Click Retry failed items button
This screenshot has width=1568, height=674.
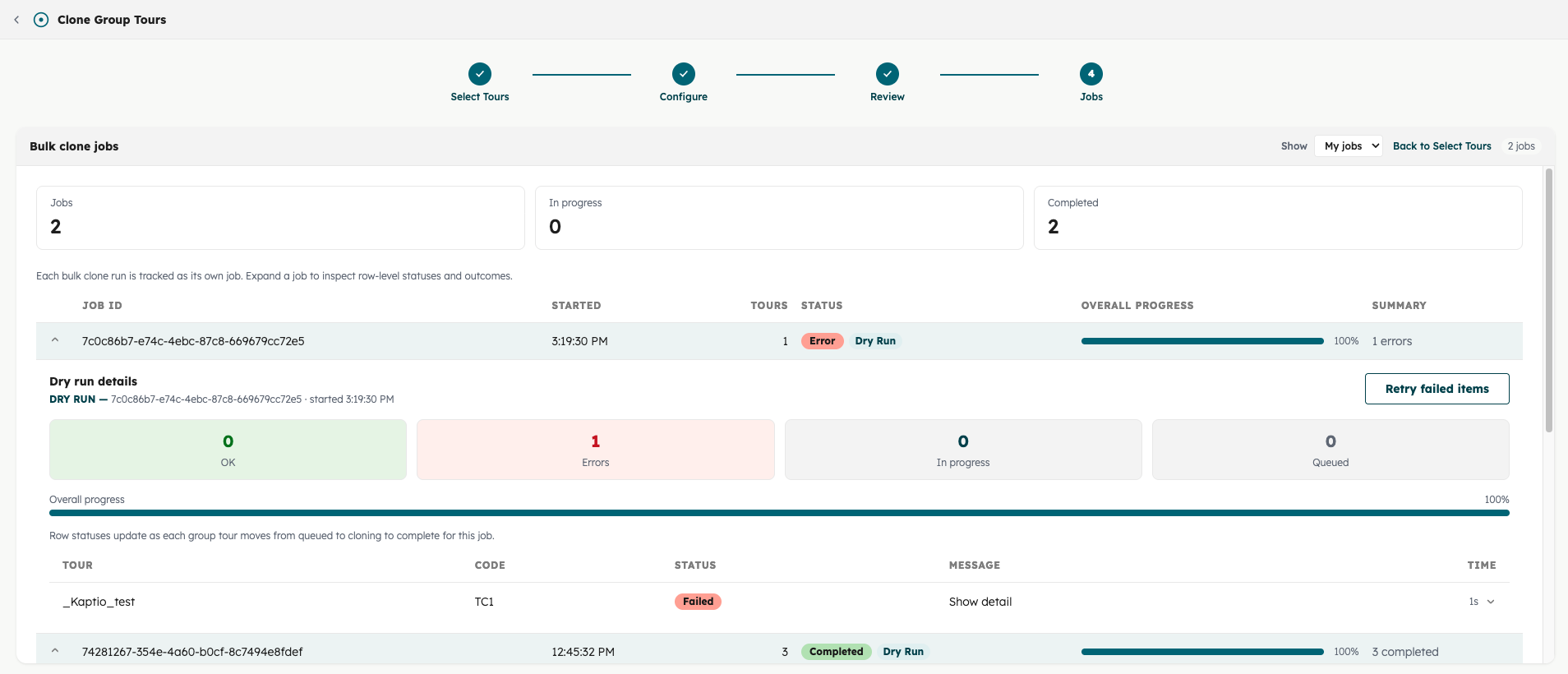pyautogui.click(x=1437, y=389)
